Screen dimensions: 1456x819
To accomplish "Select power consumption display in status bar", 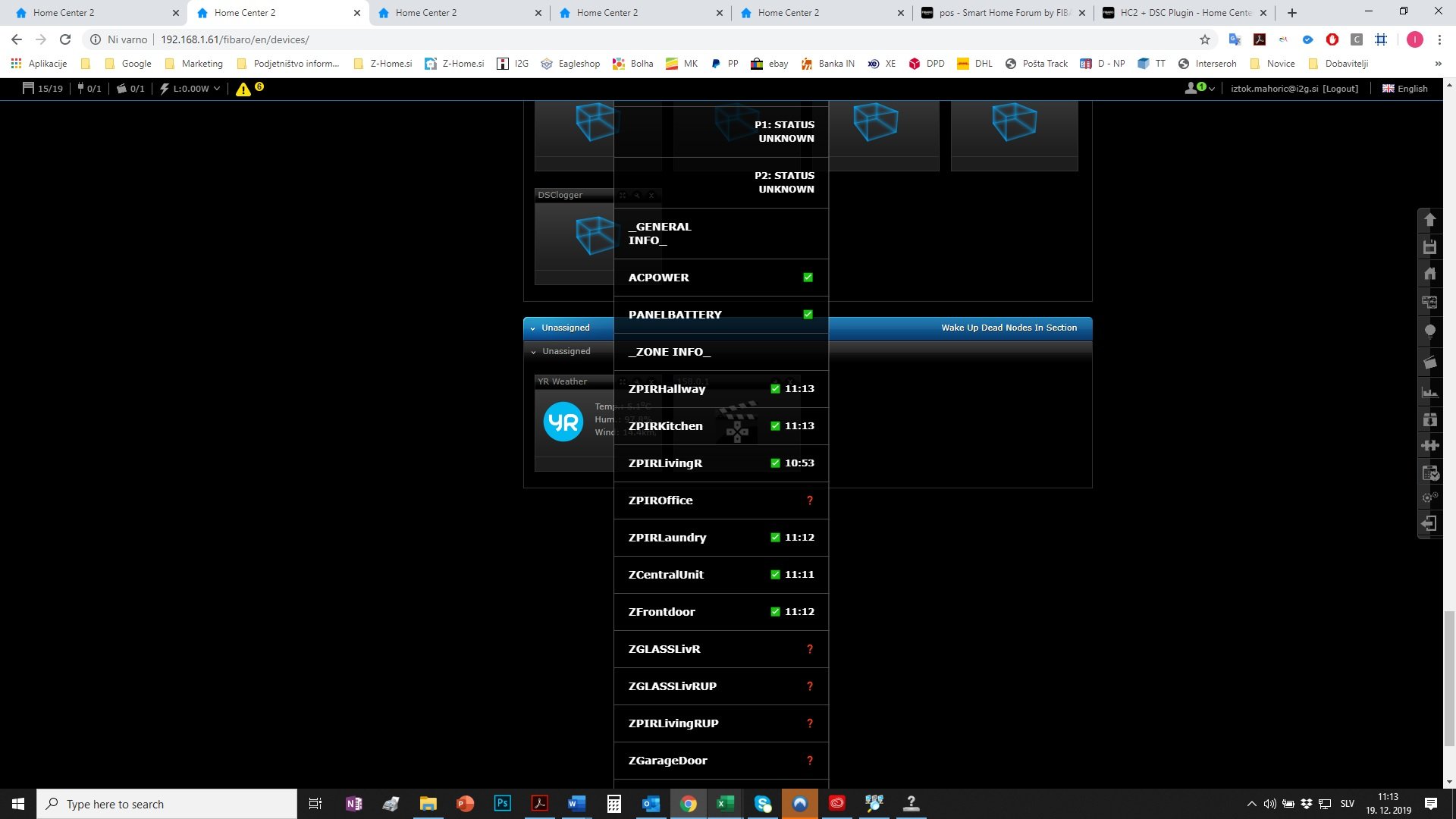I will (190, 89).
